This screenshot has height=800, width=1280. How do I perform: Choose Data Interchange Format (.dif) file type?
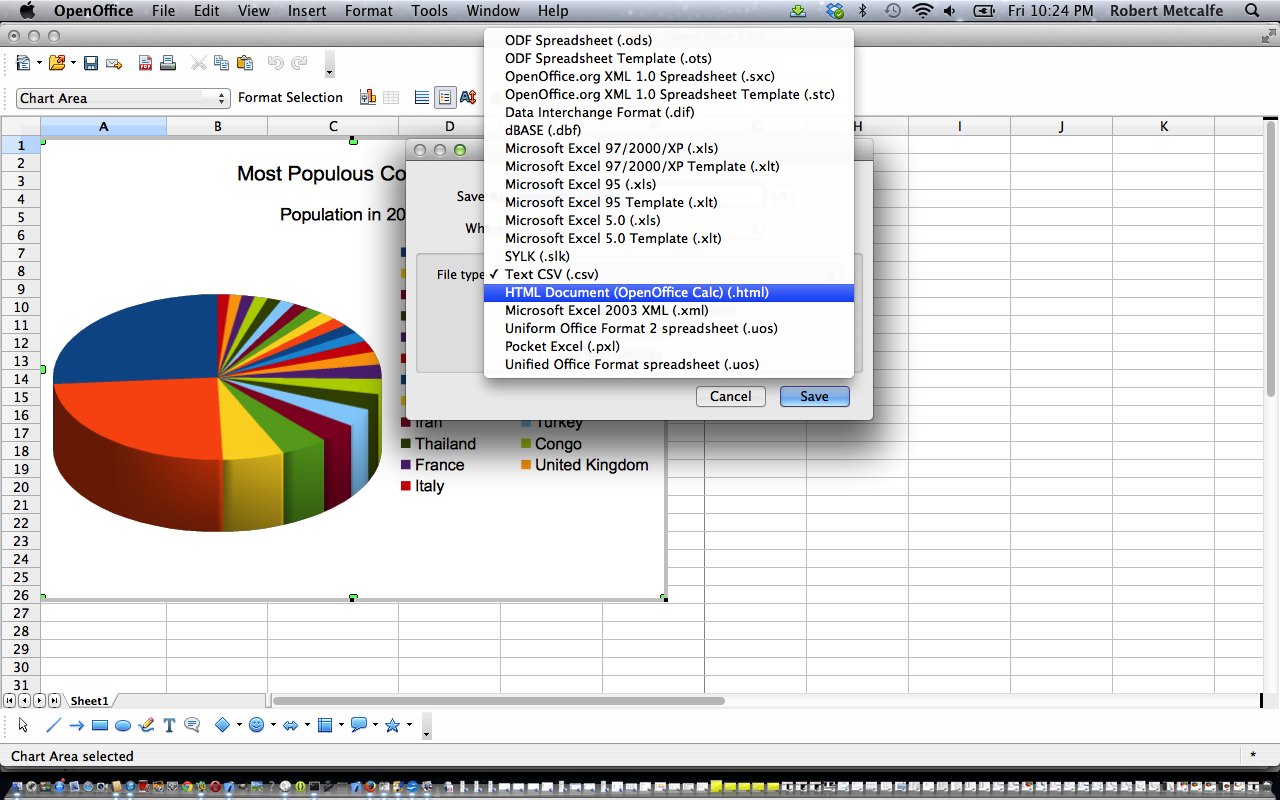click(669, 112)
